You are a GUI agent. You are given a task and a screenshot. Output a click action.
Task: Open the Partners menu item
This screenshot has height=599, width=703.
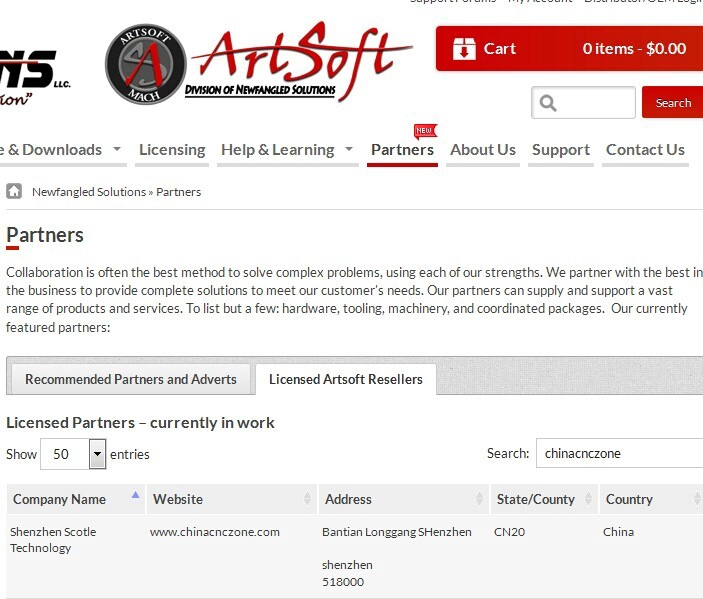coord(402,150)
